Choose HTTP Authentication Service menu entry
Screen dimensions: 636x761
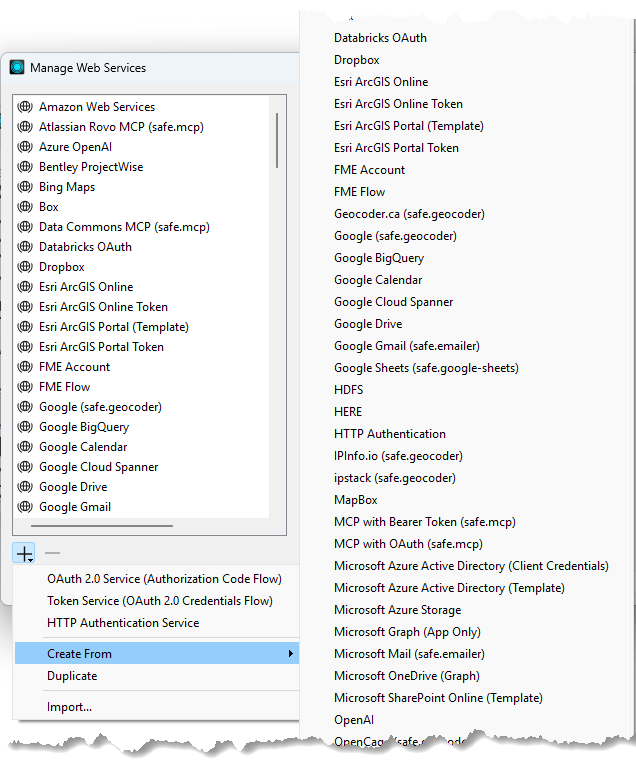(123, 623)
